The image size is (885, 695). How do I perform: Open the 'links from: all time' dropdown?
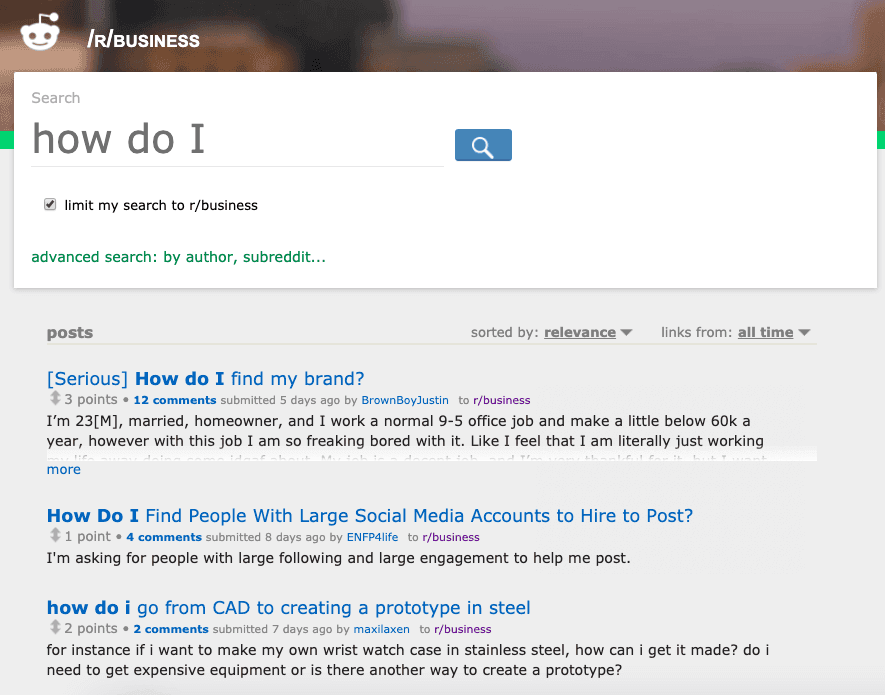click(x=774, y=332)
